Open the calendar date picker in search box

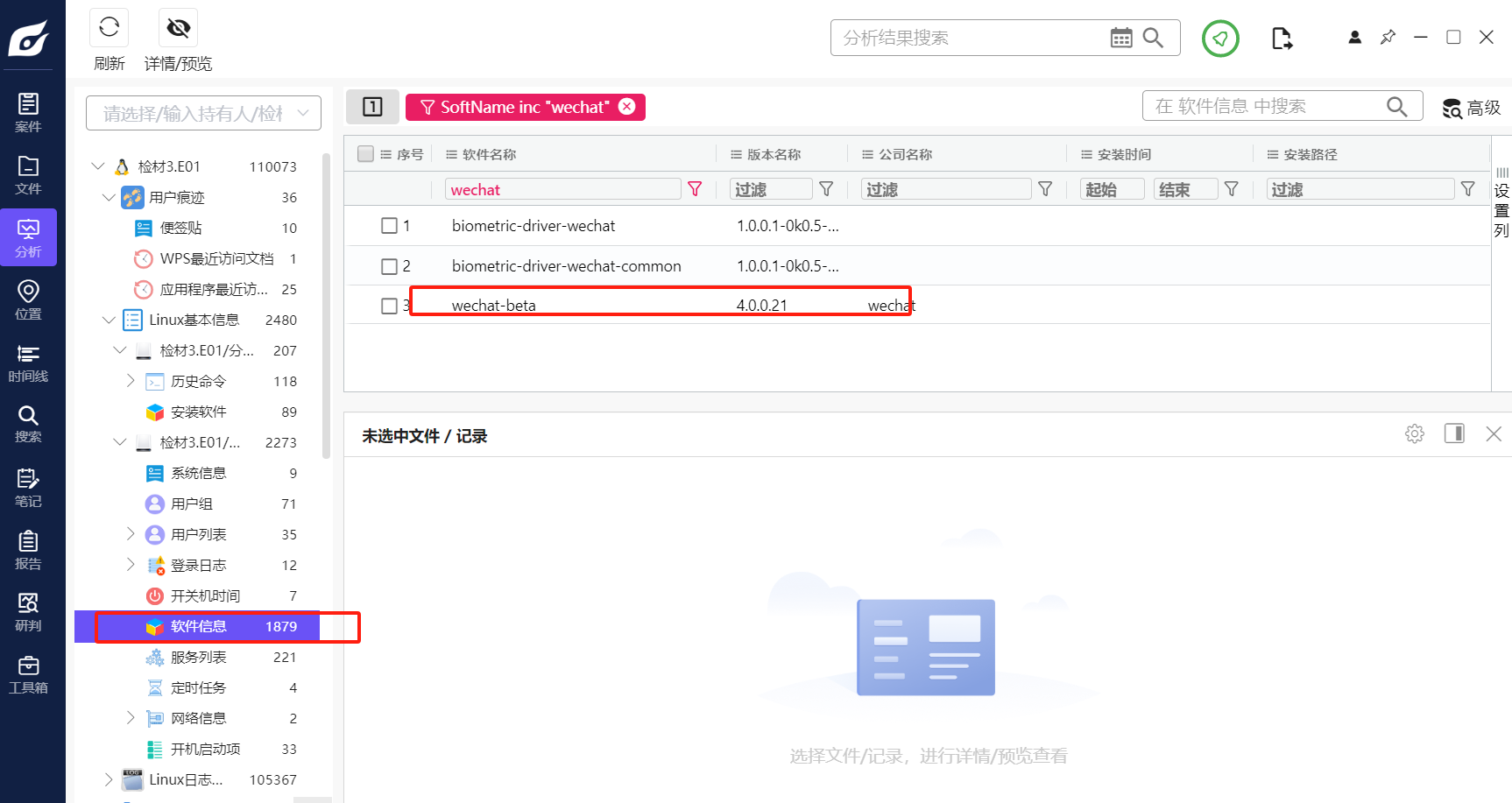pos(1121,38)
